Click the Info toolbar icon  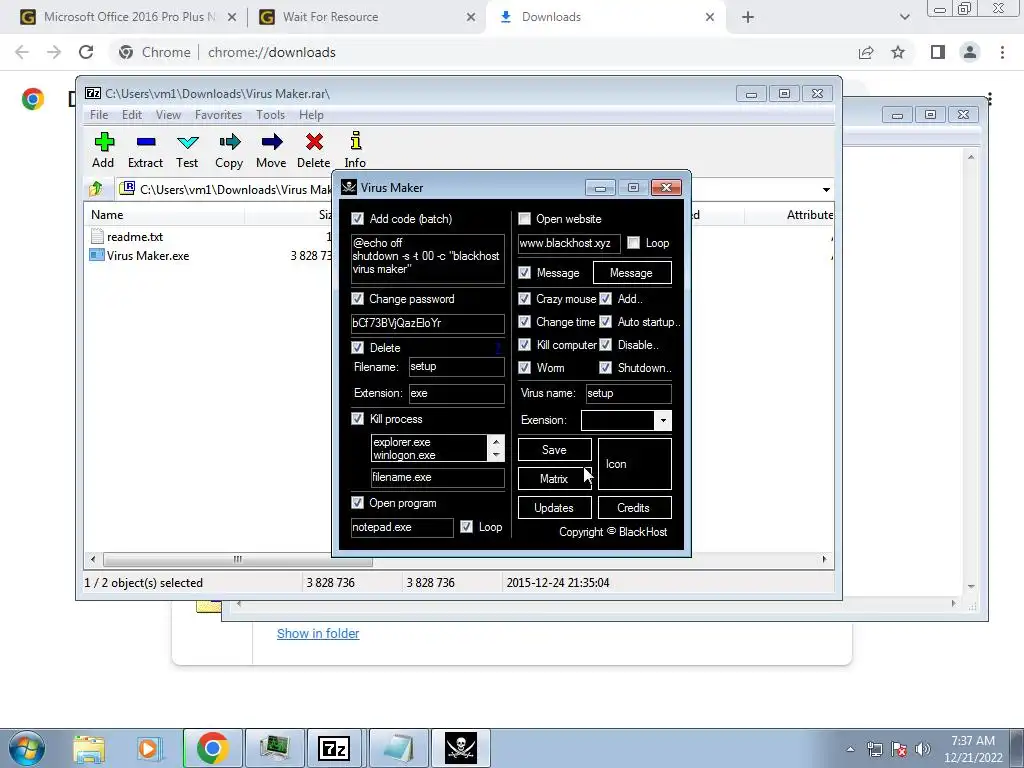click(x=355, y=141)
